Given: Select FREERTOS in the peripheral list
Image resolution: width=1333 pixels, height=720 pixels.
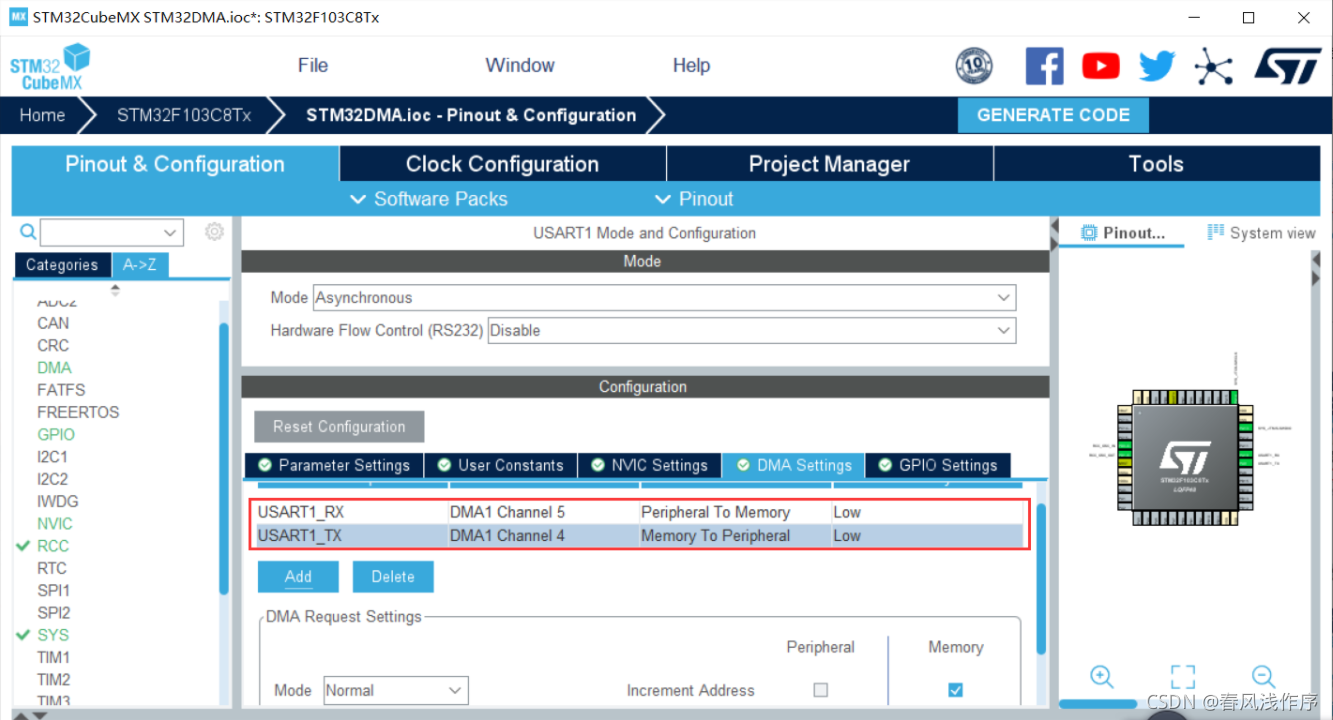Looking at the screenshot, I should (x=78, y=412).
